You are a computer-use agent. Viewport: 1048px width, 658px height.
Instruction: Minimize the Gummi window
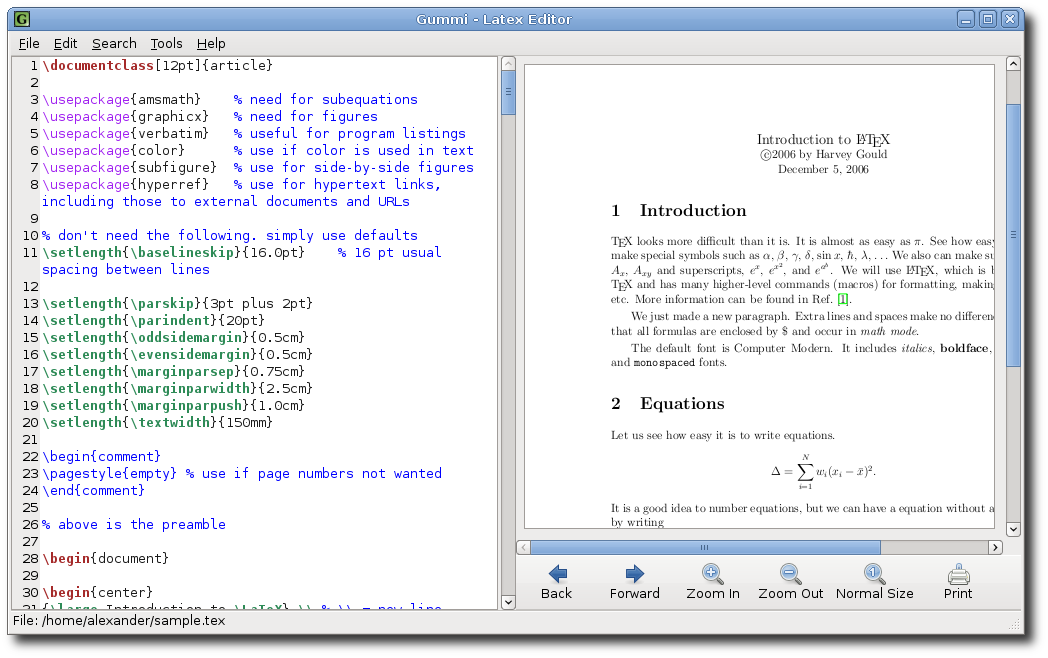[966, 19]
